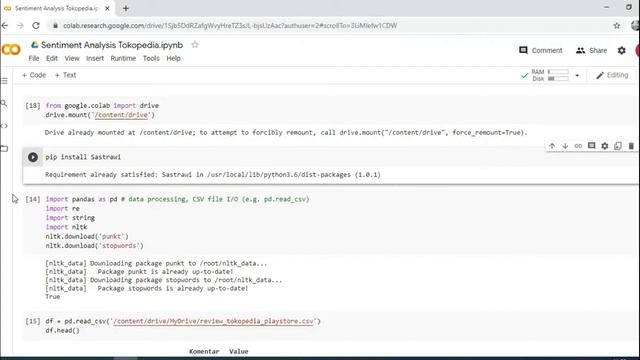Screen dimensions: 640x360
Task: Add a comment to the selected cell
Action: 591,146
